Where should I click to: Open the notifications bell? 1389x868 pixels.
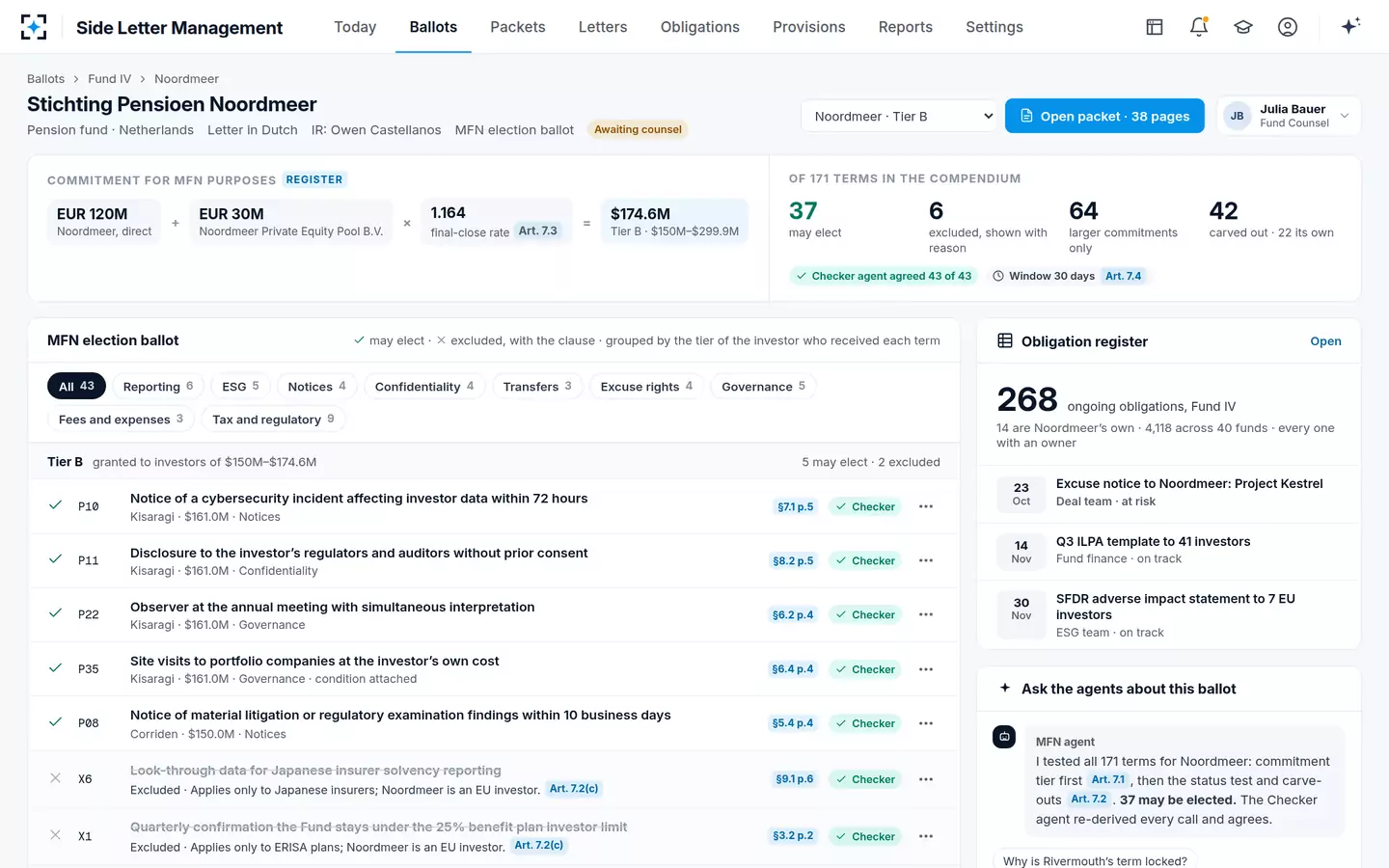(x=1199, y=27)
